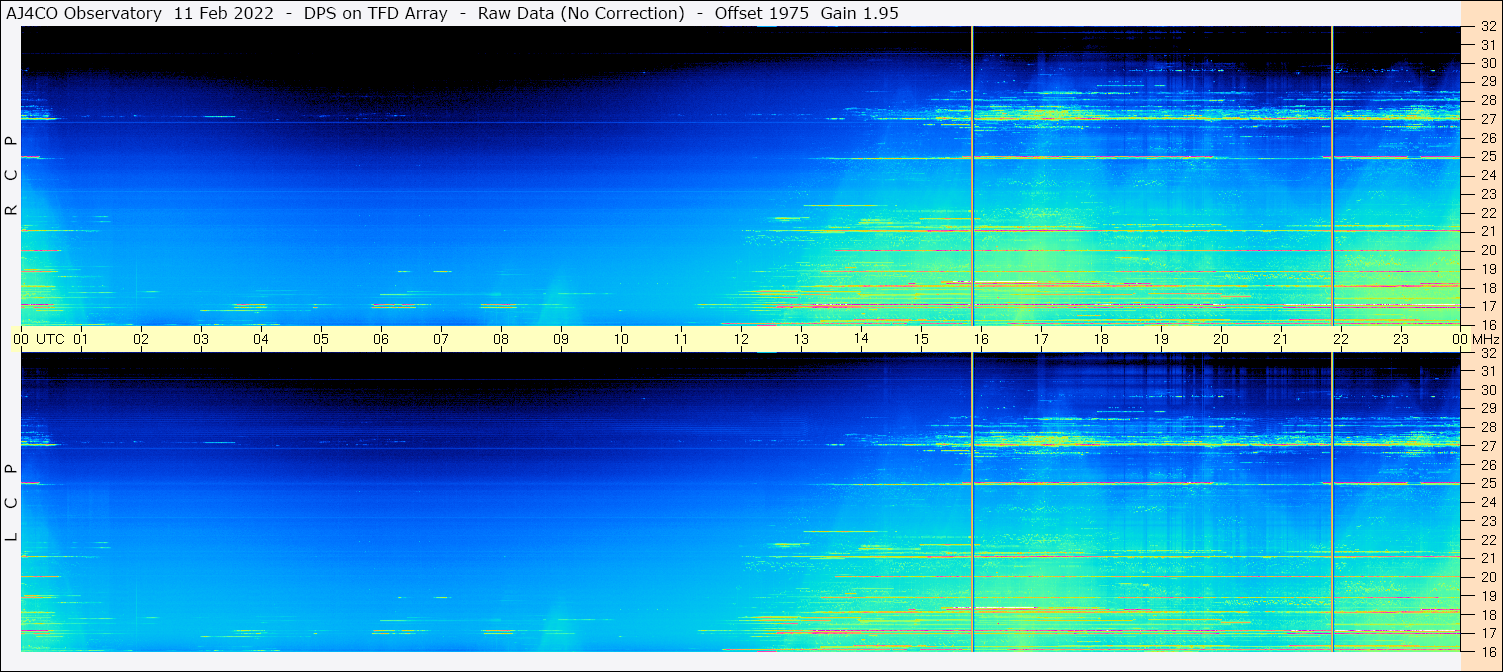Screen dimensions: 1503x672
Task: Click hour label 02 on time axis
Action: 141,339
